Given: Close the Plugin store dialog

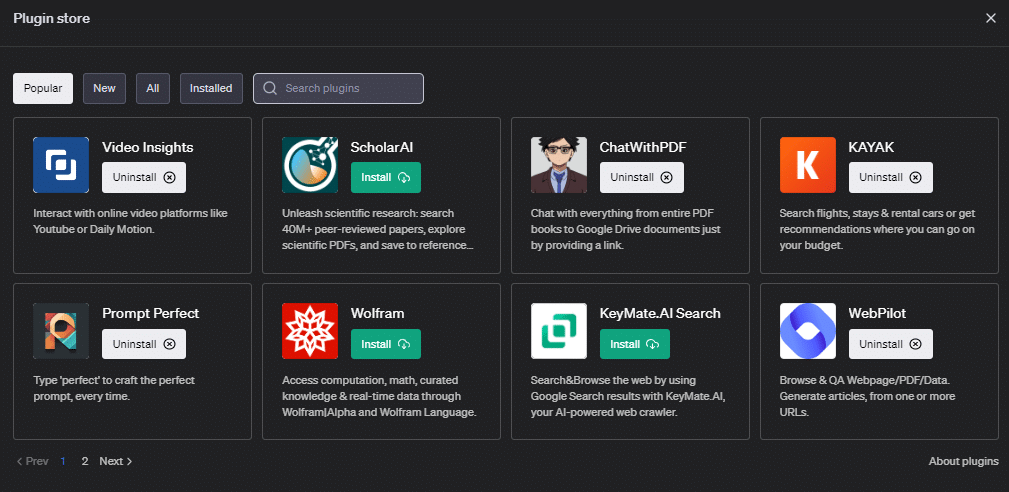Looking at the screenshot, I should [990, 19].
